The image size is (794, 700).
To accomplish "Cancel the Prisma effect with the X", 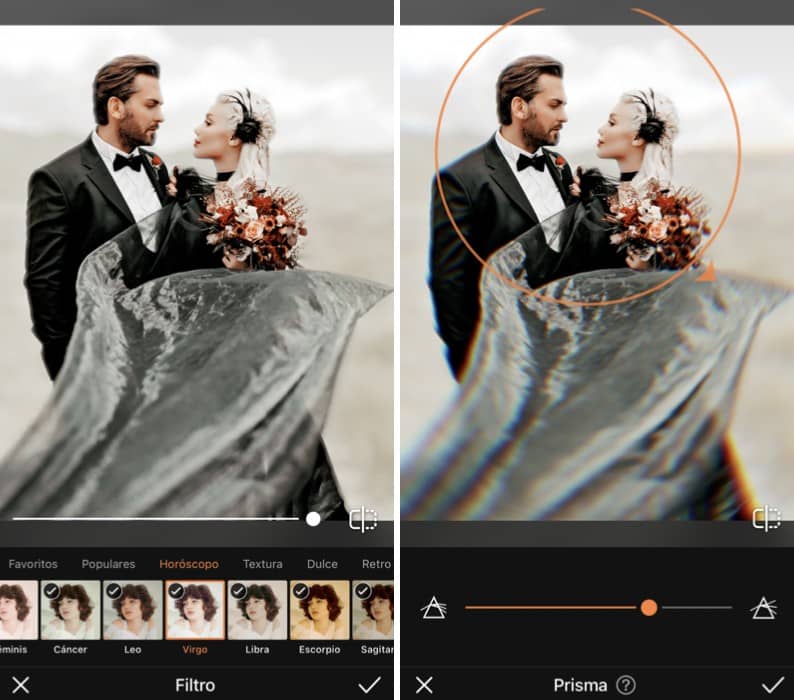I will coord(424,685).
